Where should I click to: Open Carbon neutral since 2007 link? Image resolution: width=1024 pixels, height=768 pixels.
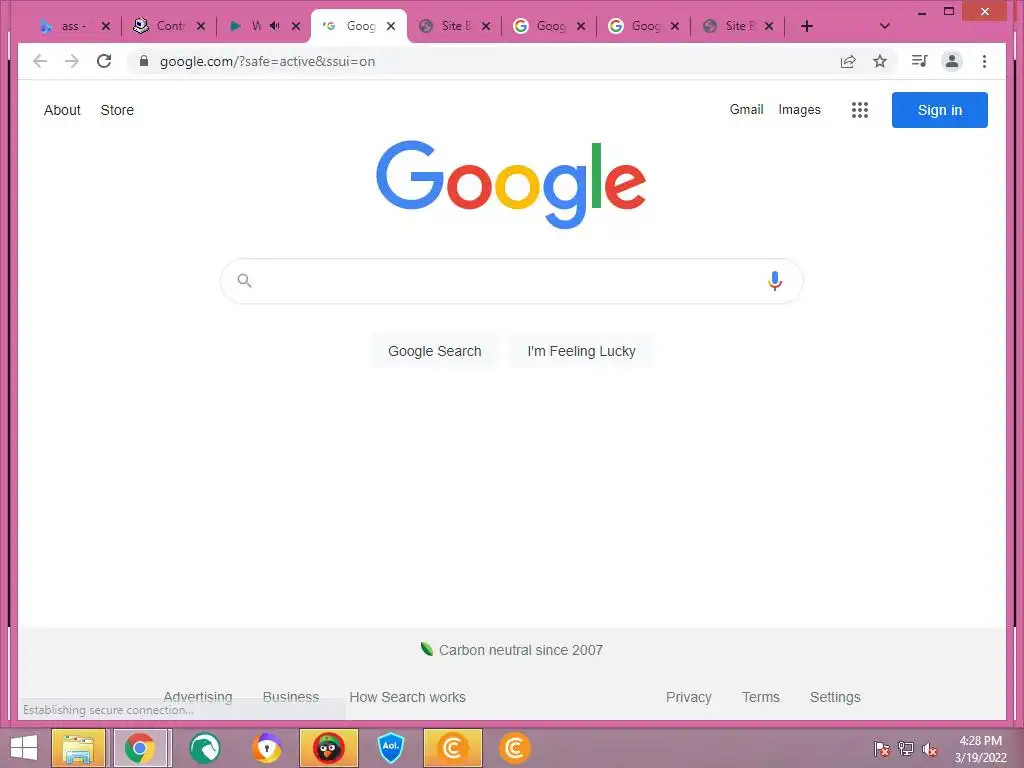(x=511, y=650)
